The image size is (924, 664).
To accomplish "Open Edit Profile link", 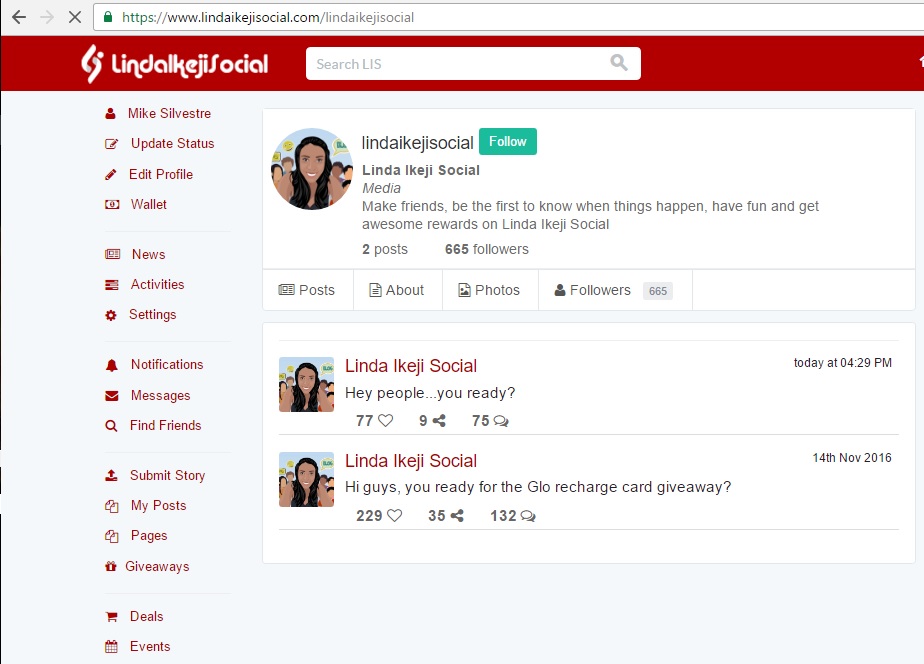I will [161, 174].
